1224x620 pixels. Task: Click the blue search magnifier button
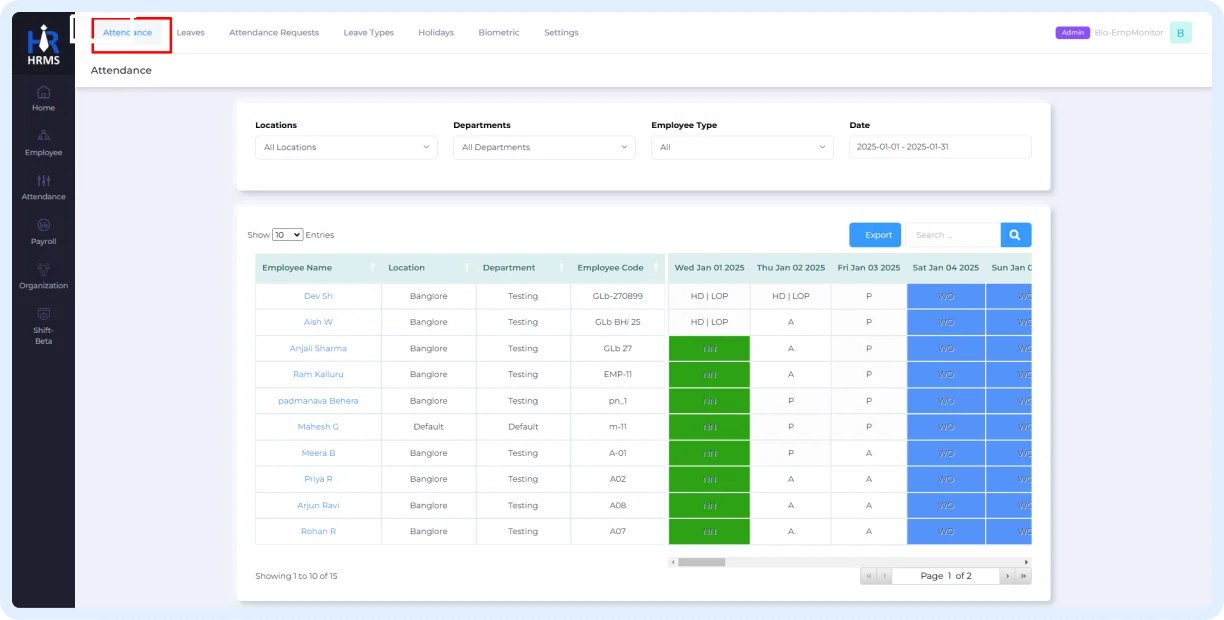(x=1015, y=235)
